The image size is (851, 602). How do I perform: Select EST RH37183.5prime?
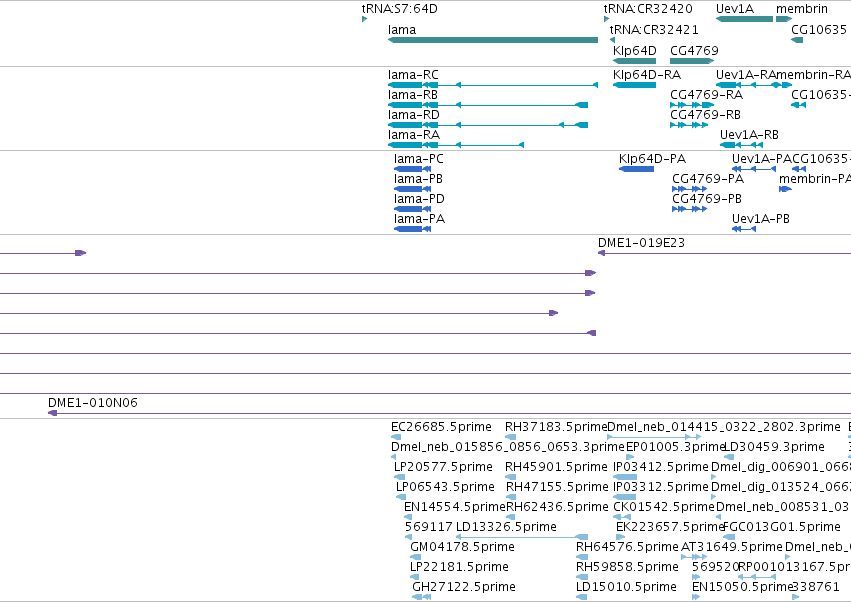pyautogui.click(x=510, y=437)
